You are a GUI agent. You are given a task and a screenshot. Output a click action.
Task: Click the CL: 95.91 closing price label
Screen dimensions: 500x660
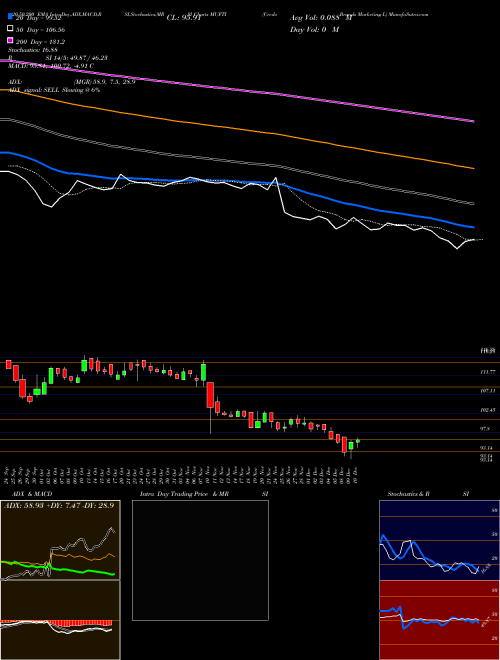[x=182, y=18]
